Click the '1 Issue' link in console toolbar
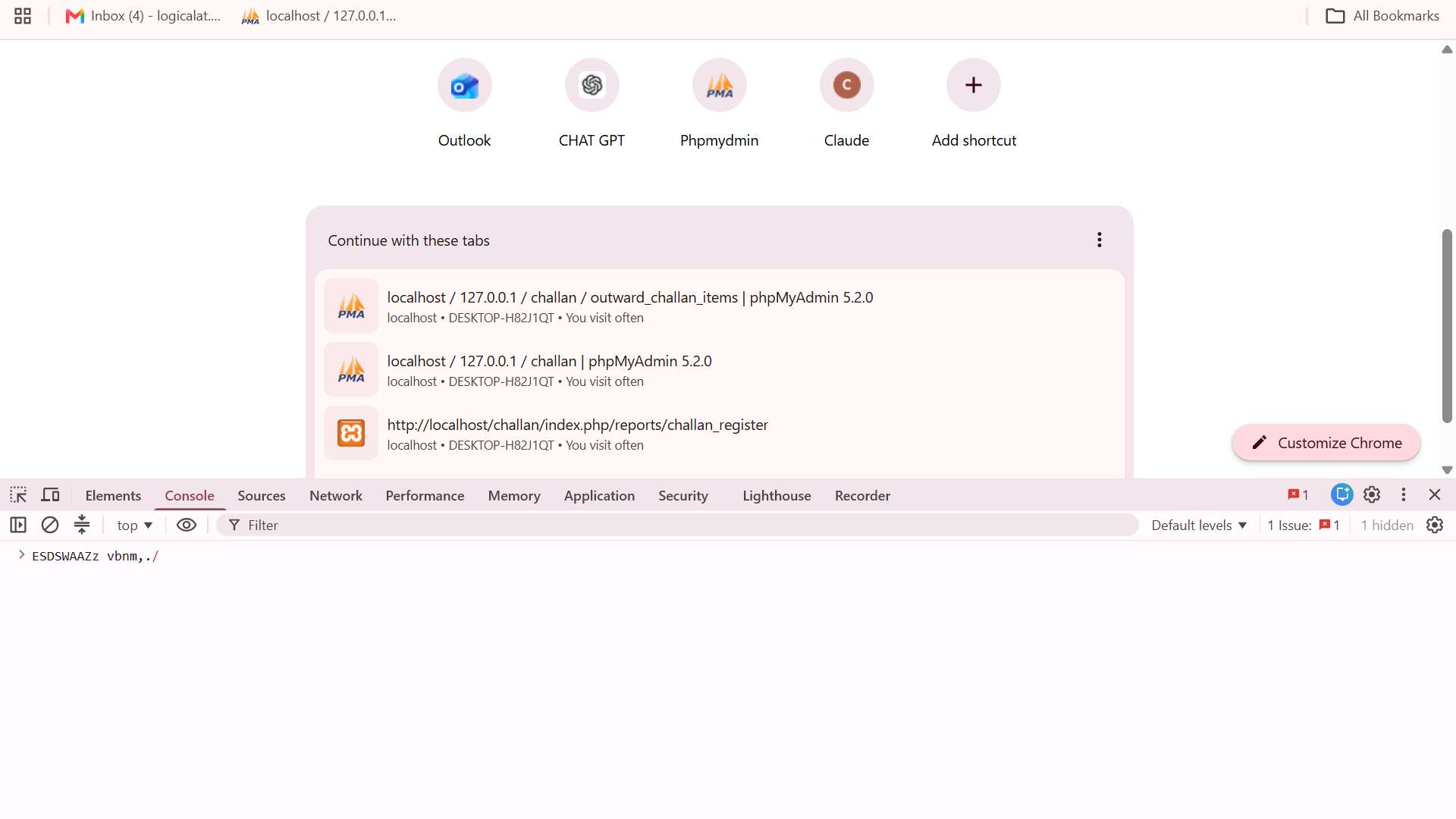The width and height of the screenshot is (1456, 819). pos(1304,526)
